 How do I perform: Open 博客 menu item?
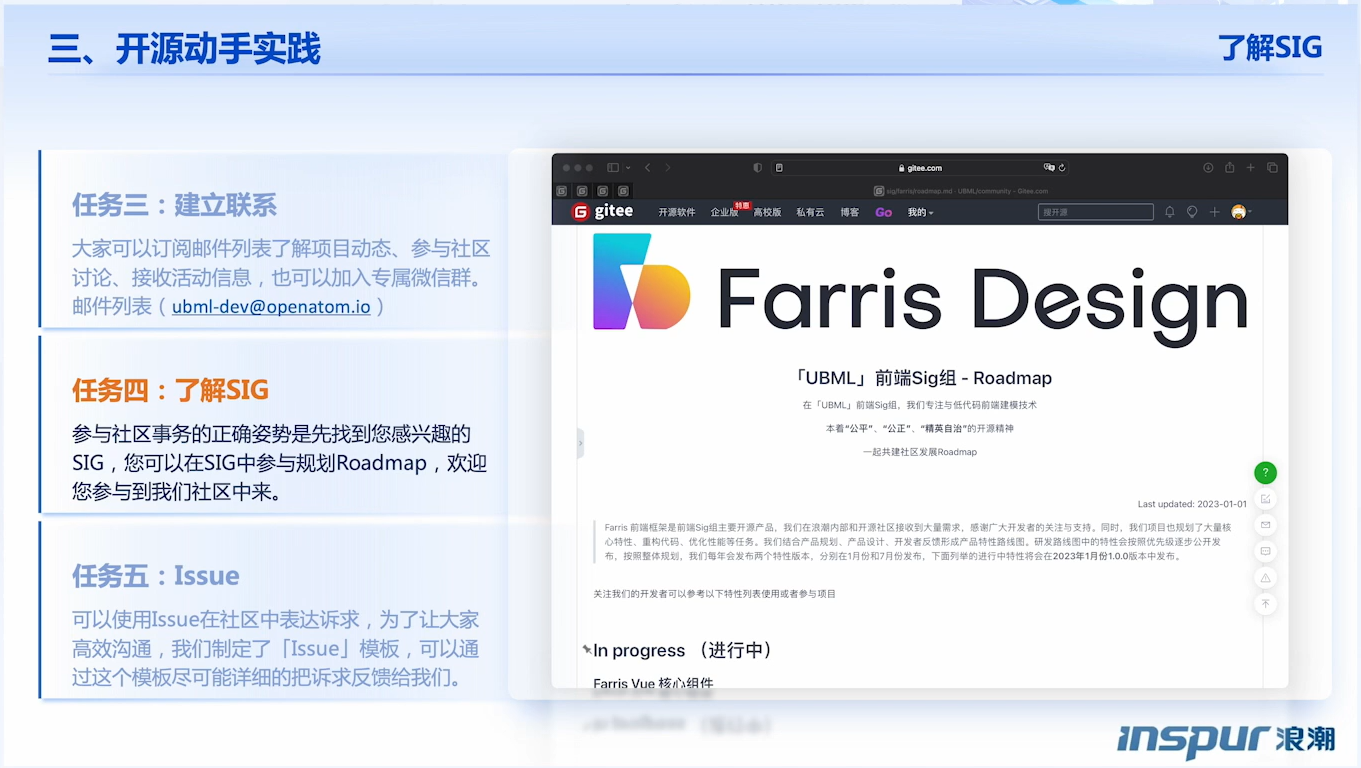coord(850,212)
